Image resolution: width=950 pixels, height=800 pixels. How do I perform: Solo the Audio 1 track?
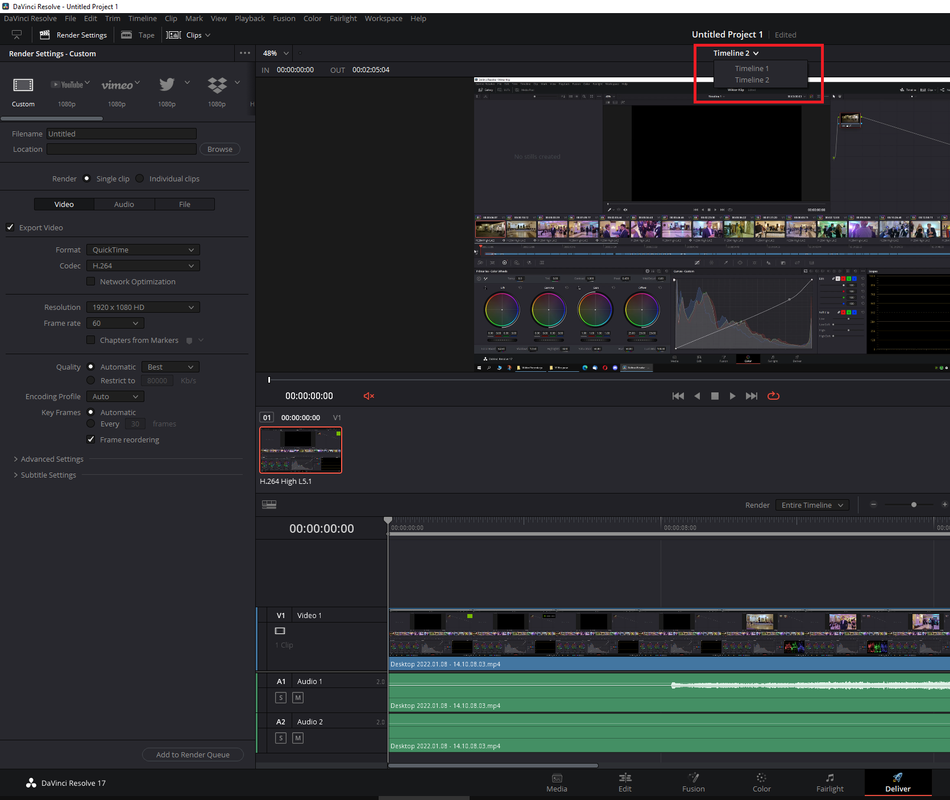pyautogui.click(x=281, y=698)
